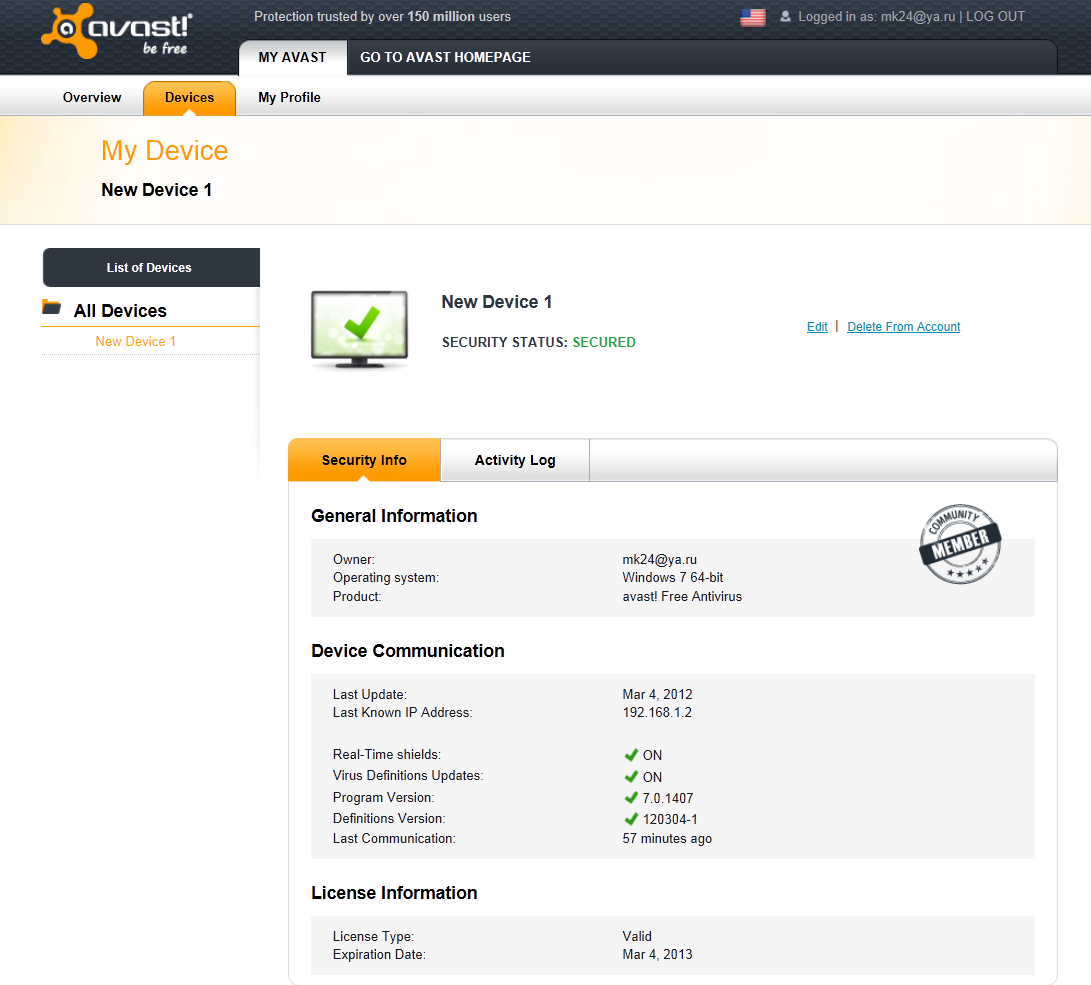Click the LOG OUT link
This screenshot has height=985, width=1091.
(x=995, y=17)
